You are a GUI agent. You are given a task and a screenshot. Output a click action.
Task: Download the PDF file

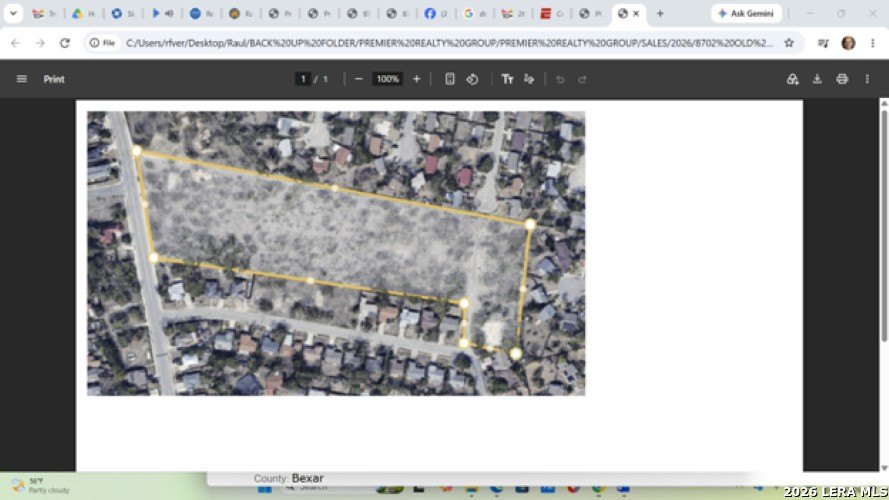[817, 79]
